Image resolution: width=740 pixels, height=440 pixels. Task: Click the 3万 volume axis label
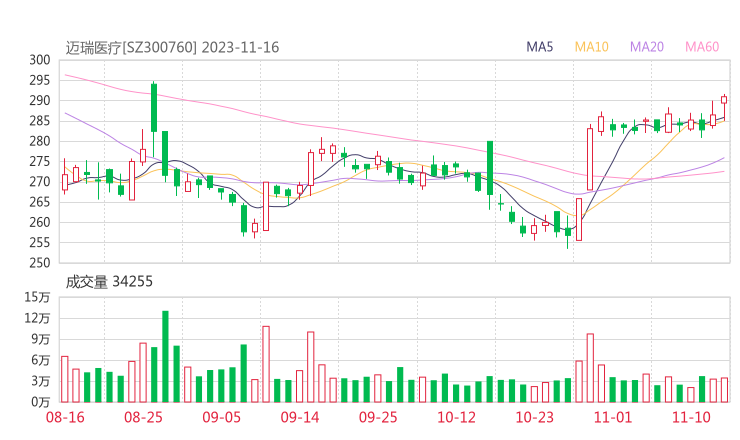(40, 381)
